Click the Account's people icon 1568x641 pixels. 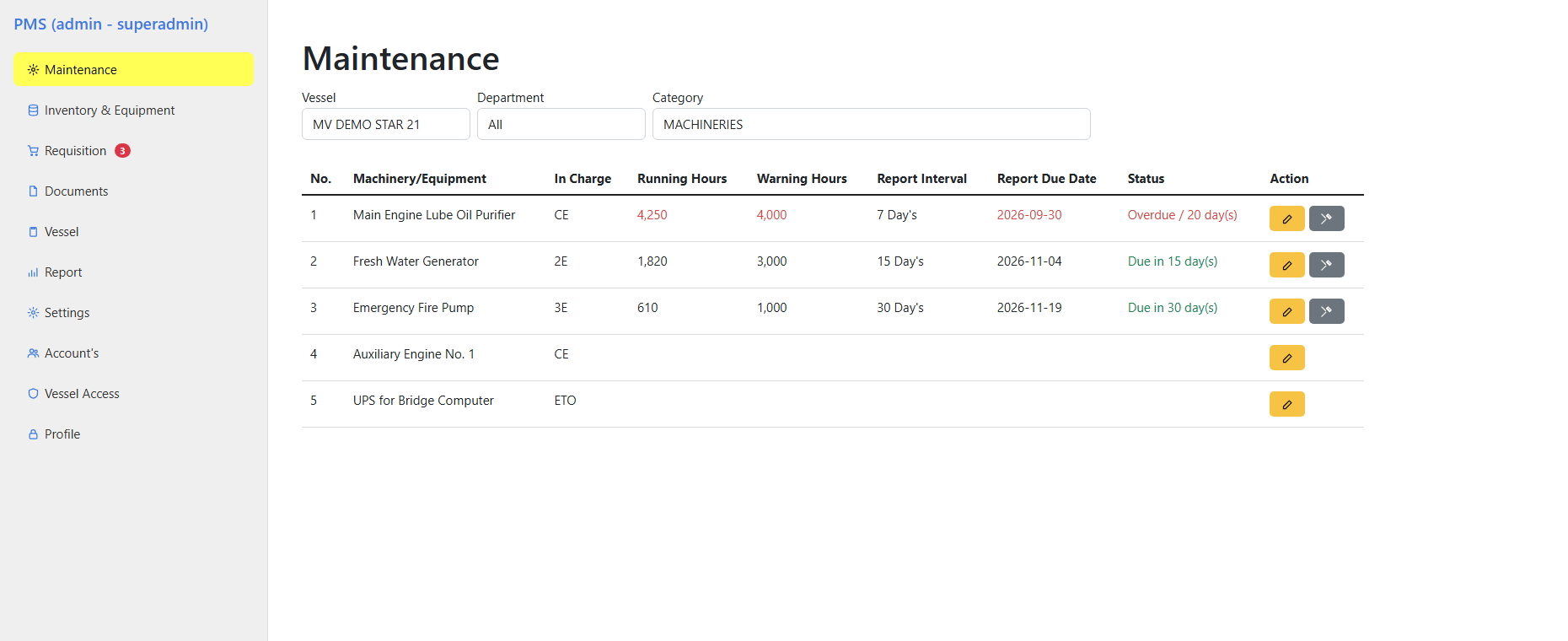click(x=33, y=353)
